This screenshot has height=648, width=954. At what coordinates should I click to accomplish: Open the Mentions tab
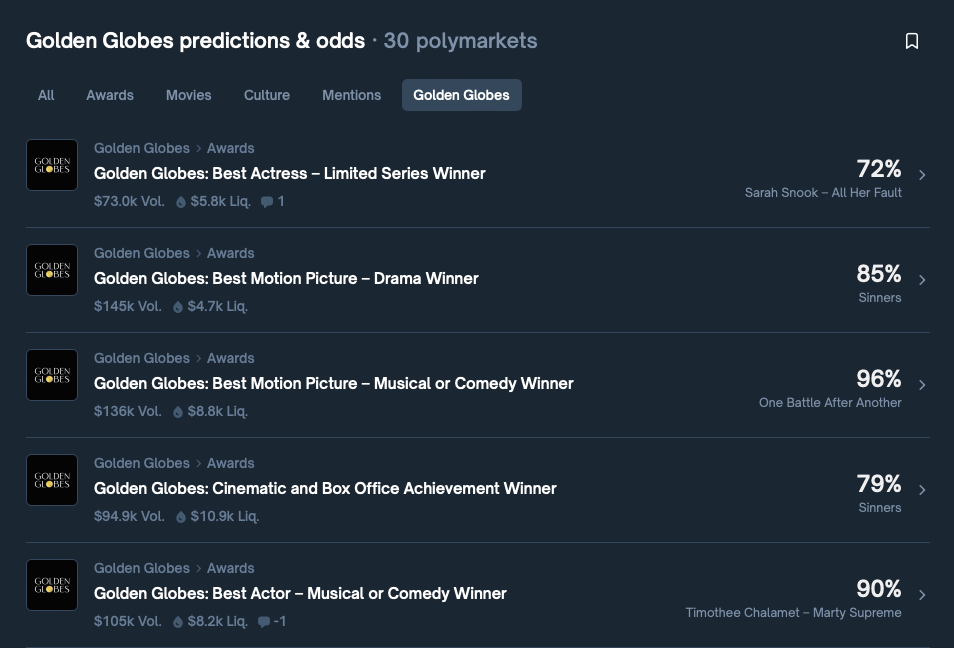coord(351,95)
